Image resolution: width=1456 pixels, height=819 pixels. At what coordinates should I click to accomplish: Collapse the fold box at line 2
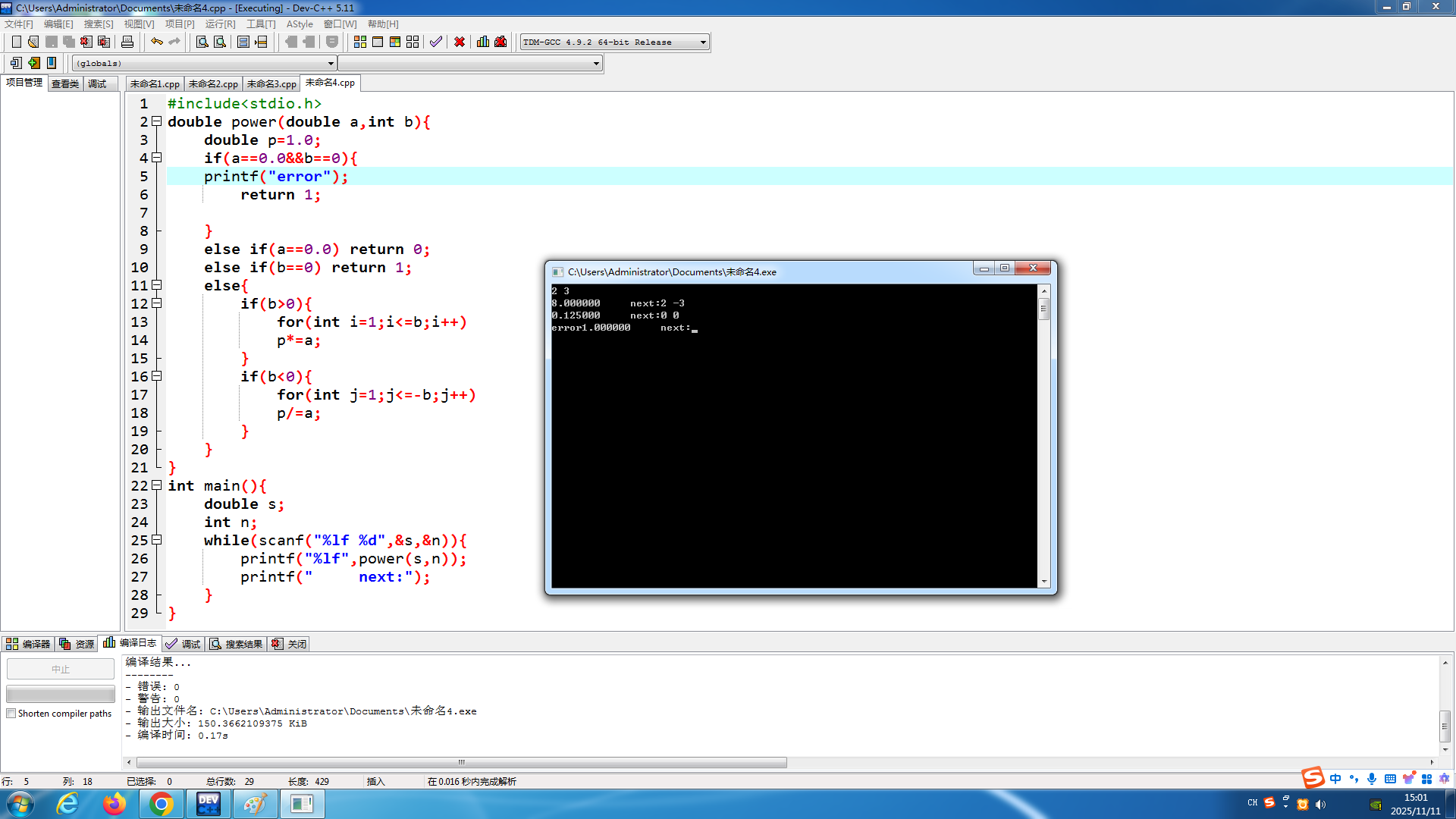tap(157, 121)
